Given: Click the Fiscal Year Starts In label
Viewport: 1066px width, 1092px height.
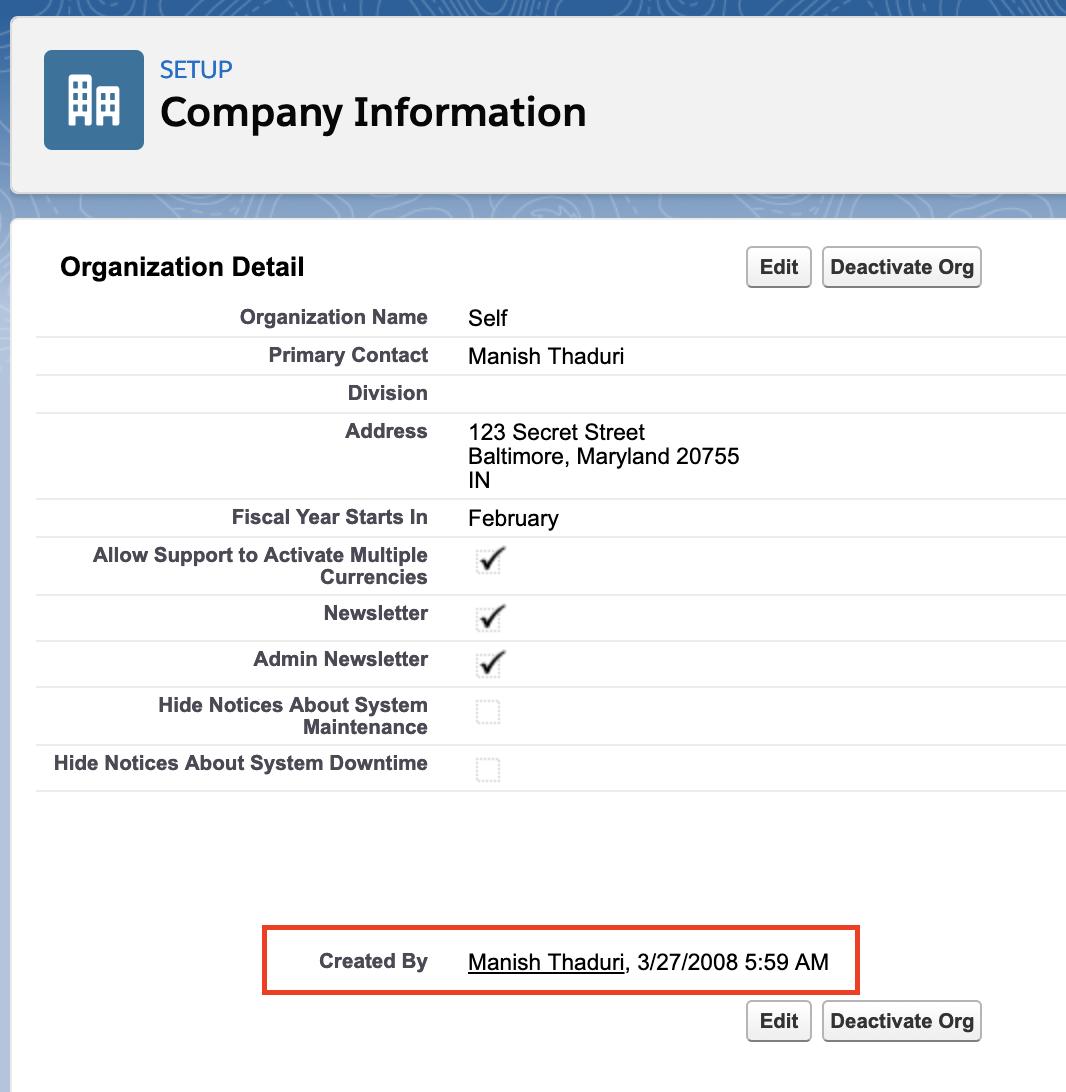Looking at the screenshot, I should 329,517.
